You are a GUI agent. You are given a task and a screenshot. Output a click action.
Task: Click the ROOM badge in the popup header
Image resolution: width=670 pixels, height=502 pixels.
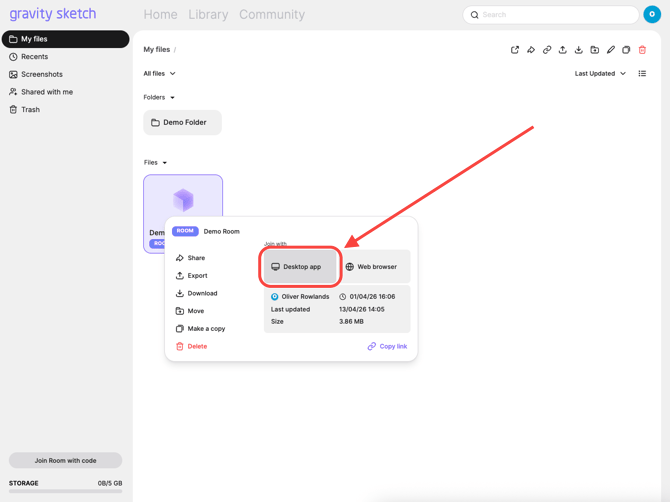click(x=185, y=231)
